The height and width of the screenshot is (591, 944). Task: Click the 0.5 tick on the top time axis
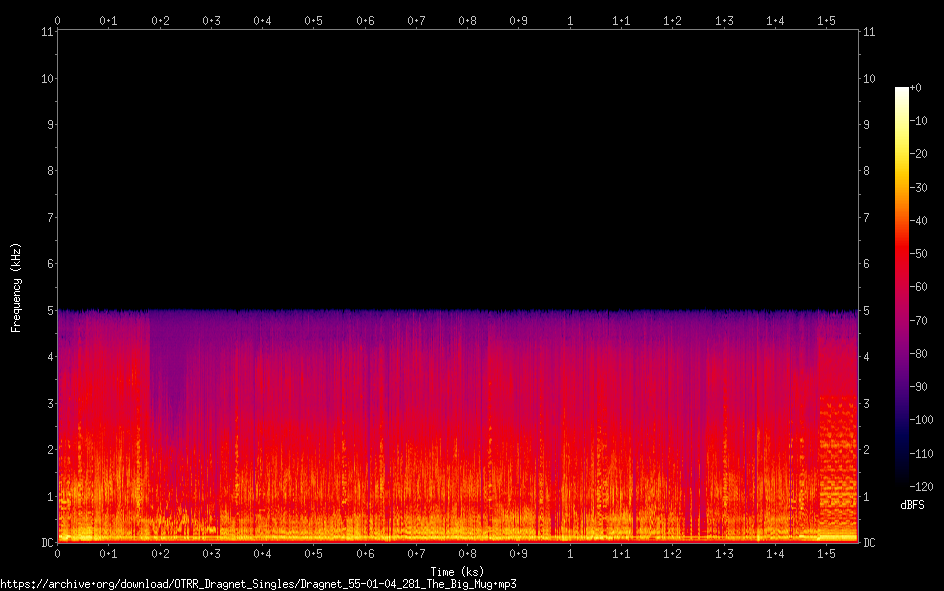pos(313,20)
